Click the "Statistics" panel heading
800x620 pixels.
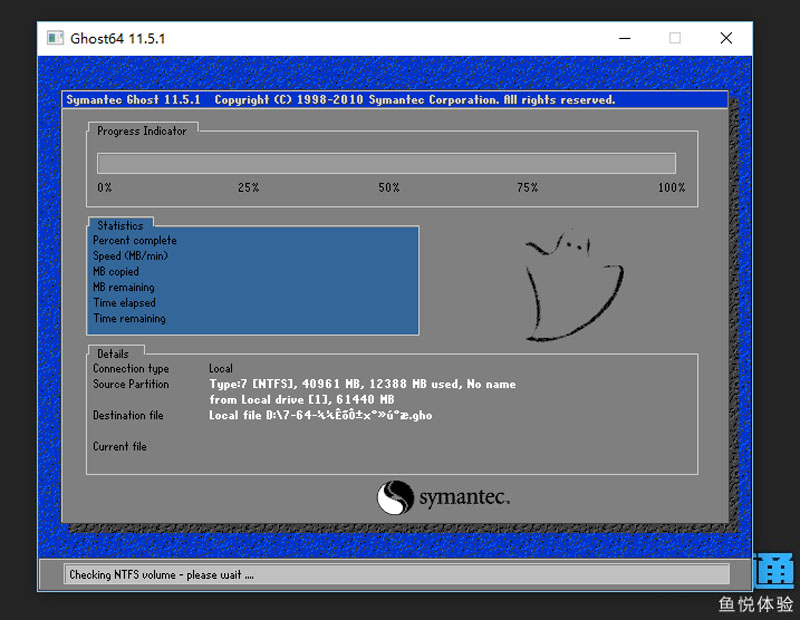pos(120,226)
